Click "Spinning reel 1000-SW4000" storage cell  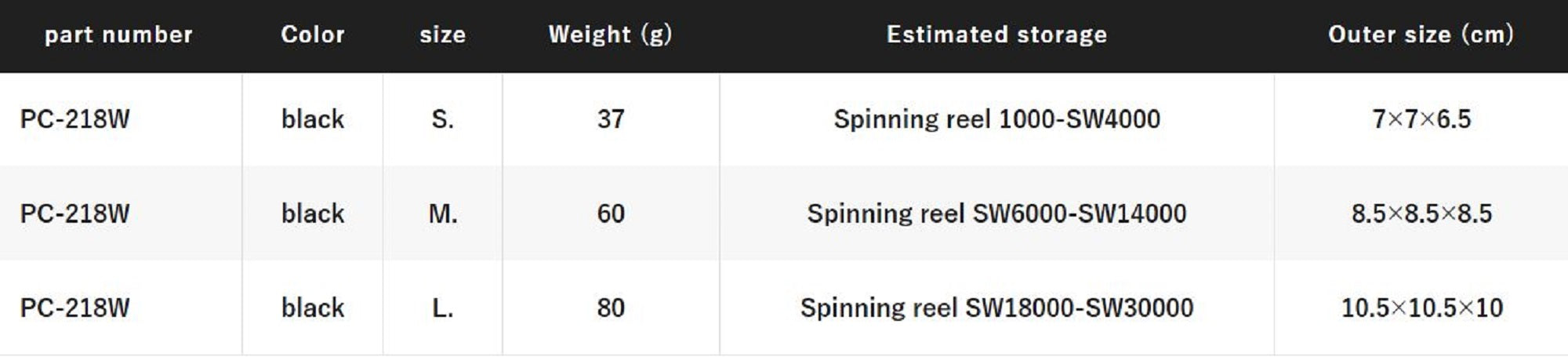click(996, 119)
